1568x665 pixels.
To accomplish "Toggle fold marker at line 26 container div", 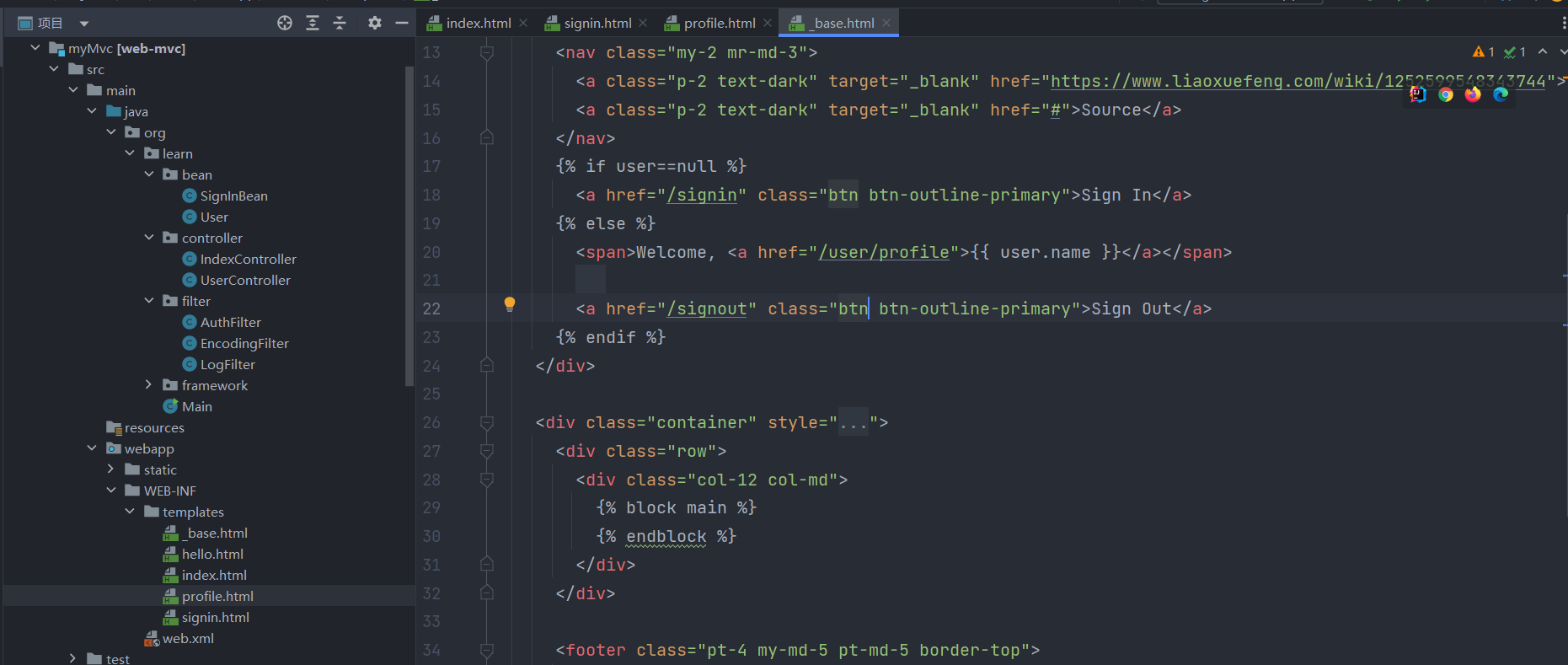I will coord(487,422).
